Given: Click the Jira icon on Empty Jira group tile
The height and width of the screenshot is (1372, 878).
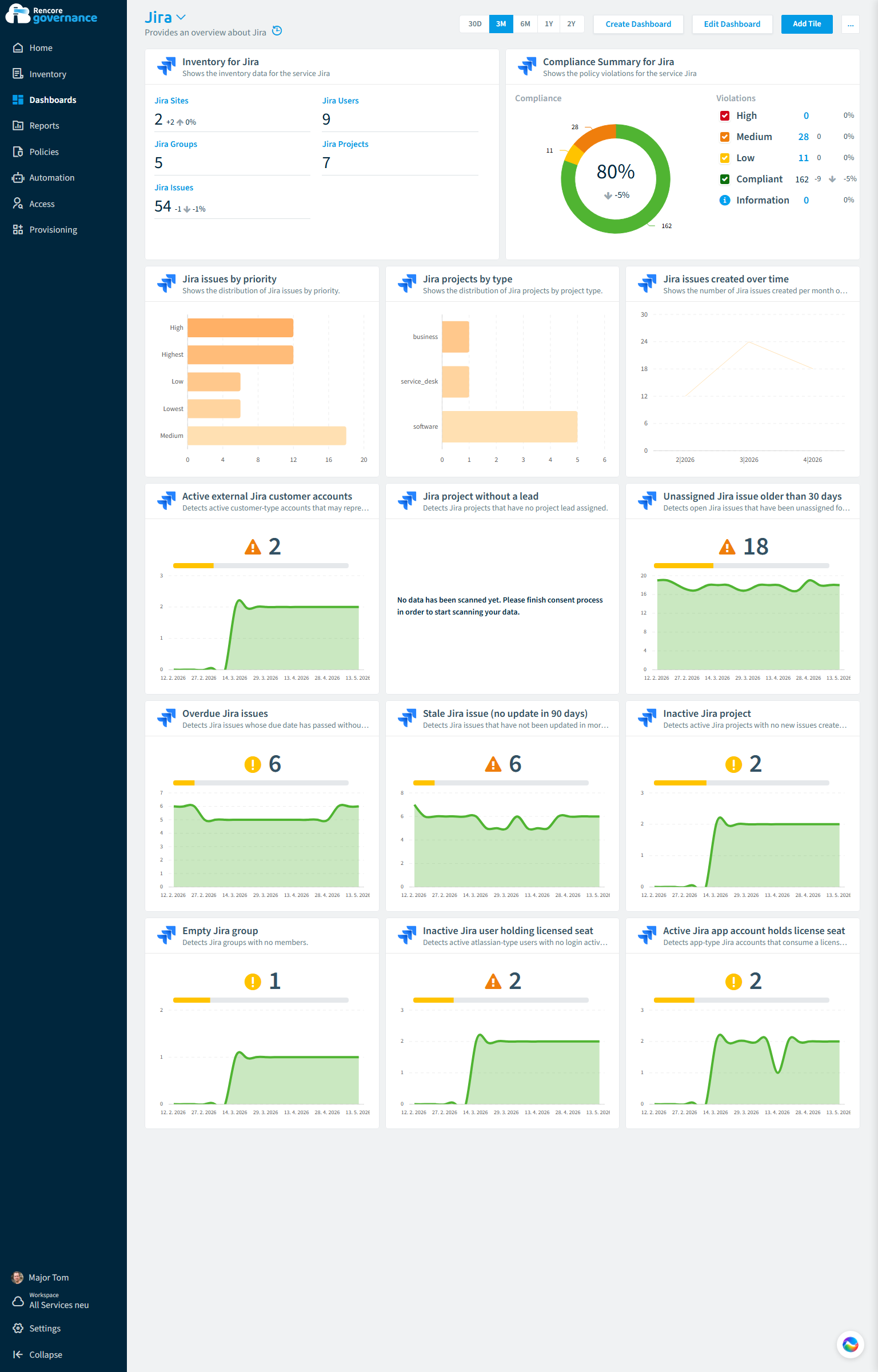Looking at the screenshot, I should pyautogui.click(x=166, y=935).
